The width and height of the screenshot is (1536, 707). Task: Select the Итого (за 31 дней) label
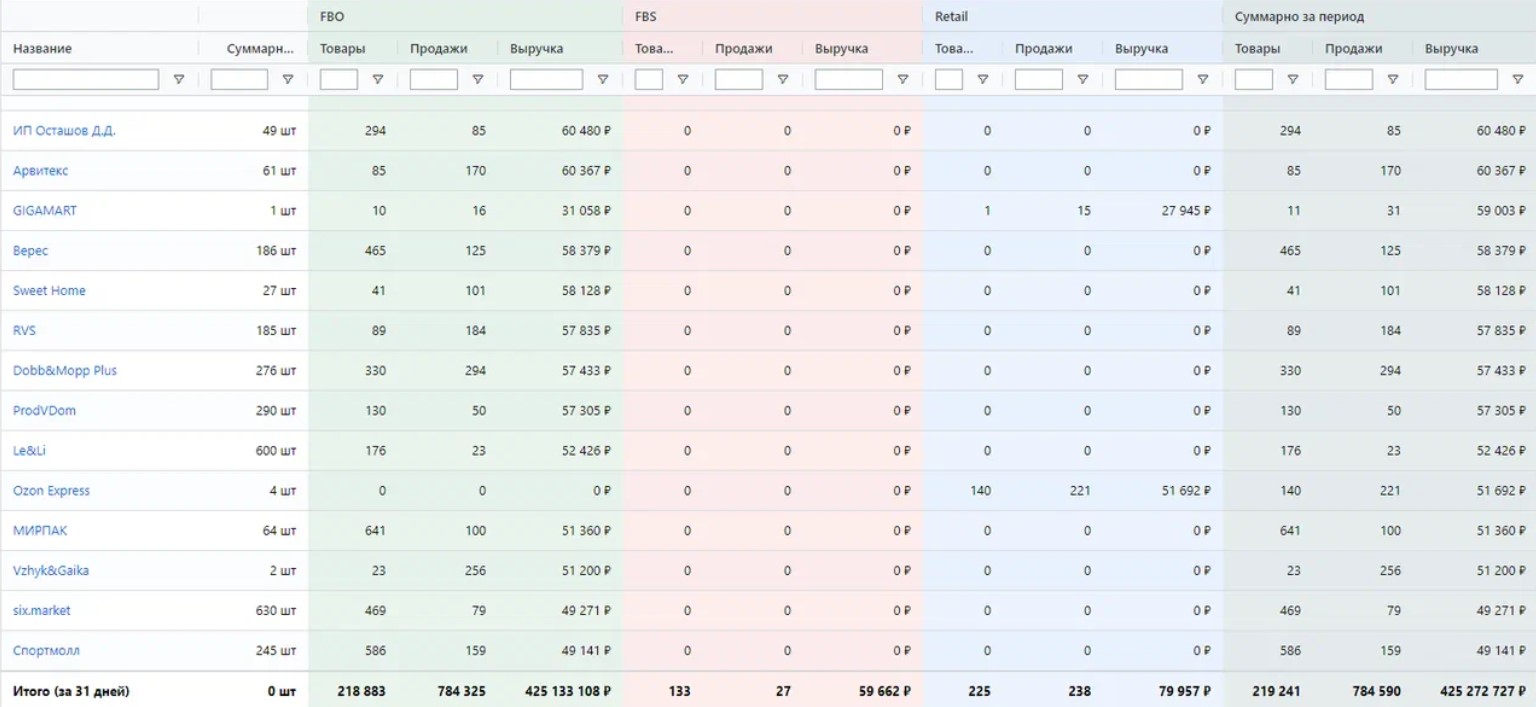point(71,691)
